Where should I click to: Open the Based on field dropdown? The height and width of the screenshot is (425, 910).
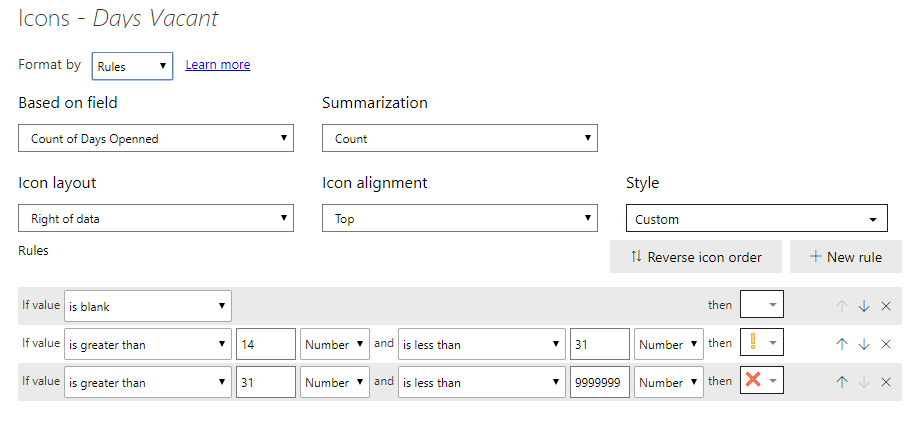pos(156,138)
